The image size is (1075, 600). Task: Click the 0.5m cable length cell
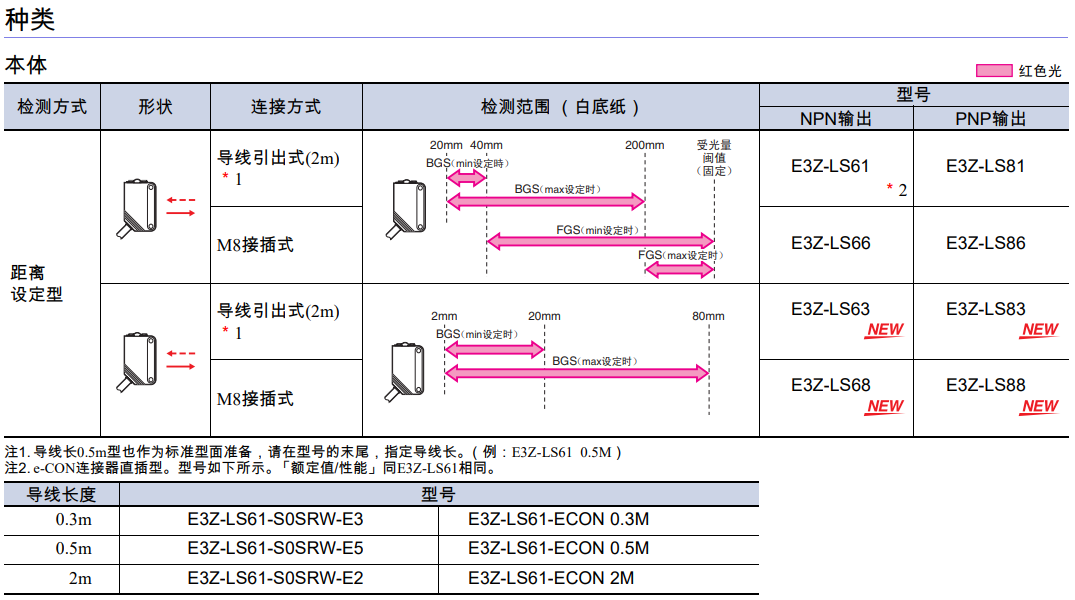tap(73, 549)
